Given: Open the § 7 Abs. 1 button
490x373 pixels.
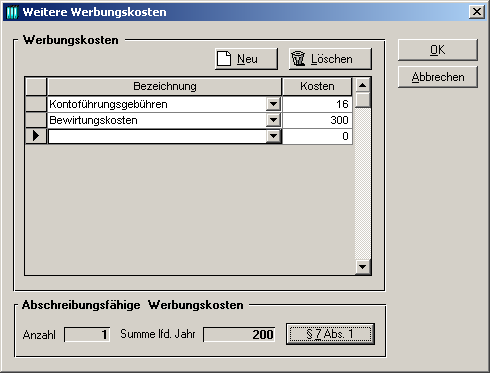Looking at the screenshot, I should pos(330,334).
